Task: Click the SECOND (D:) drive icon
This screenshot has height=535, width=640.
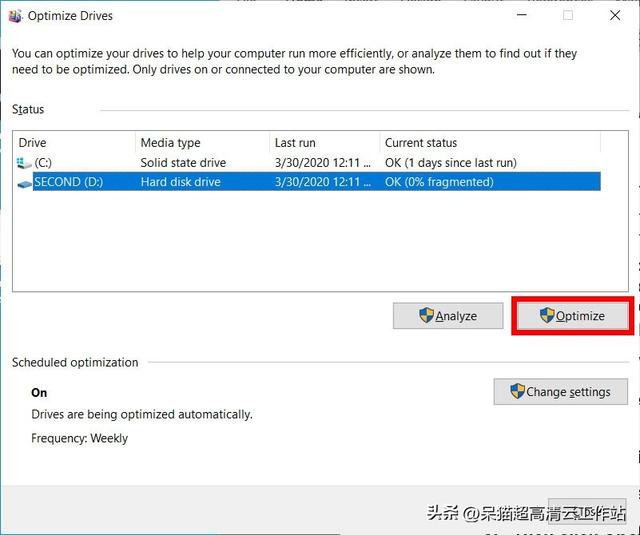Action: click(24, 184)
